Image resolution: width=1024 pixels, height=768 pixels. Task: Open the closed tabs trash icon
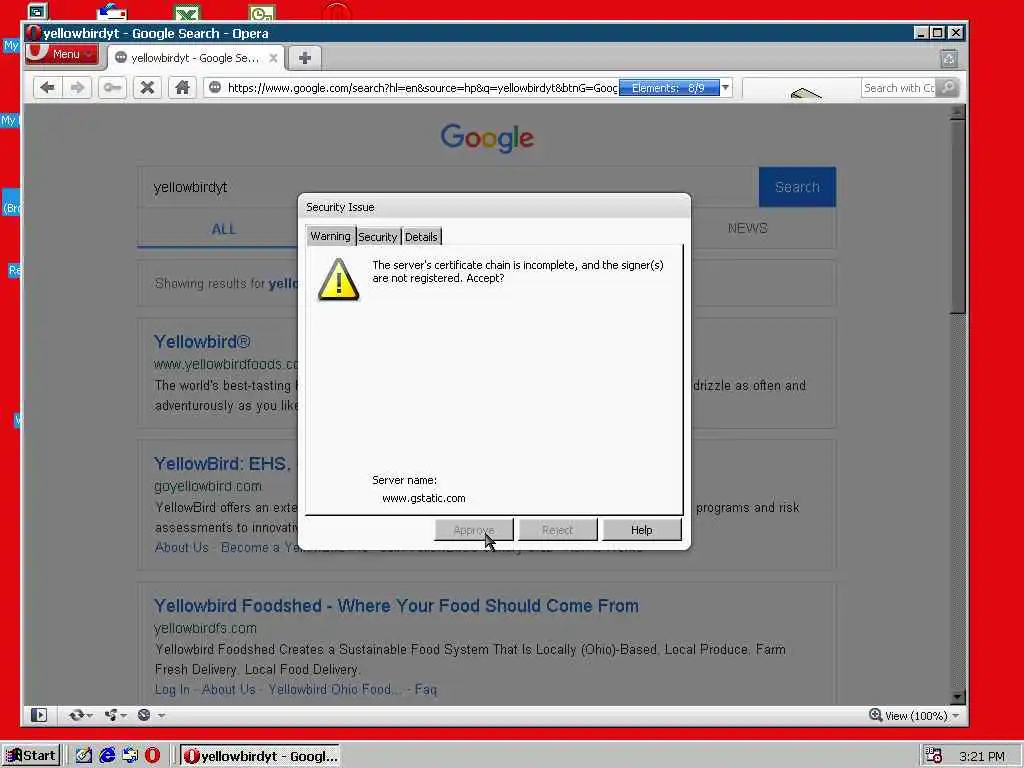pos(949,59)
